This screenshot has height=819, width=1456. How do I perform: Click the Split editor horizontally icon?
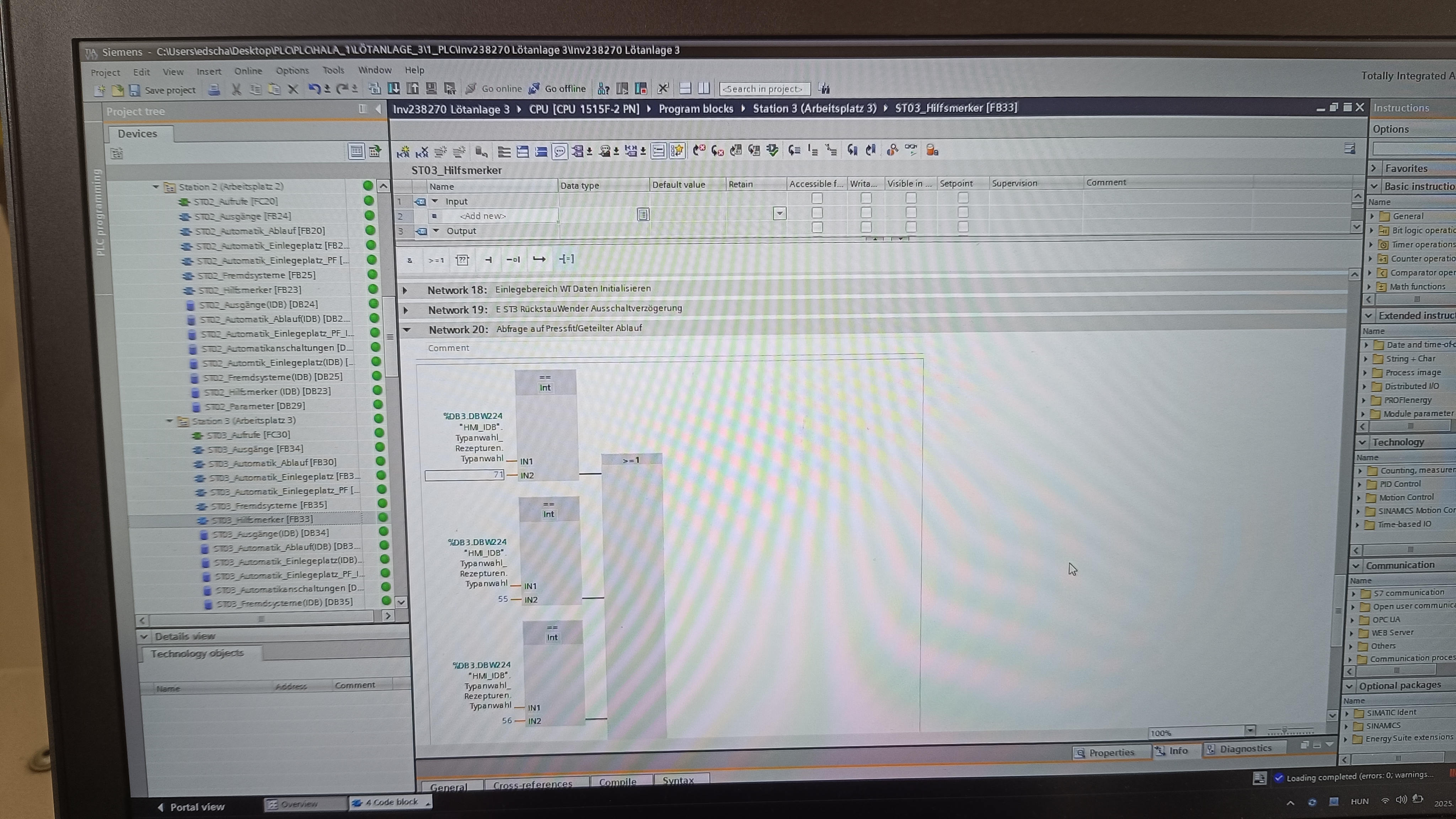click(685, 89)
